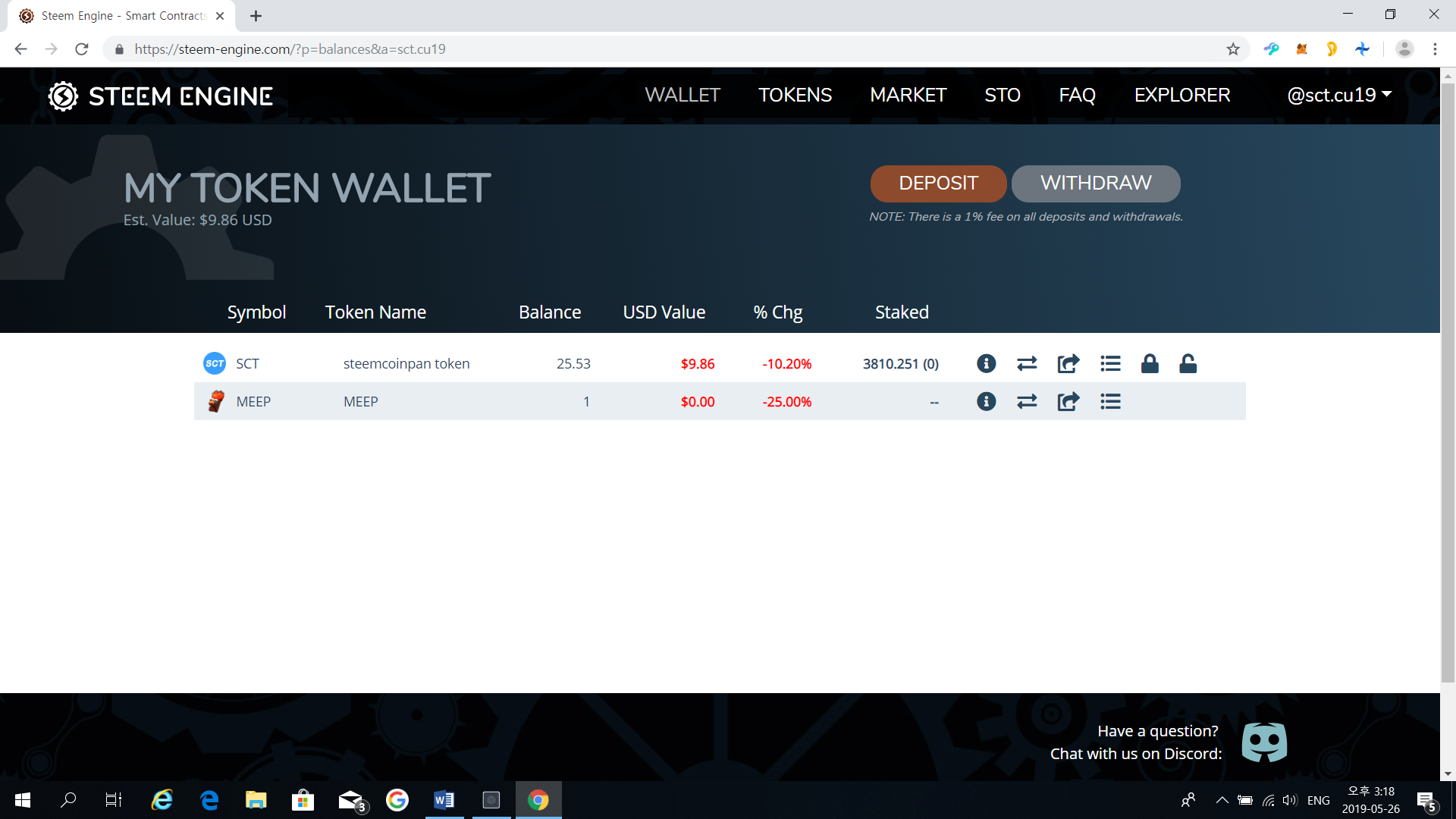Open MEEP transaction history list icon
Viewport: 1456px width, 819px height.
point(1110,401)
